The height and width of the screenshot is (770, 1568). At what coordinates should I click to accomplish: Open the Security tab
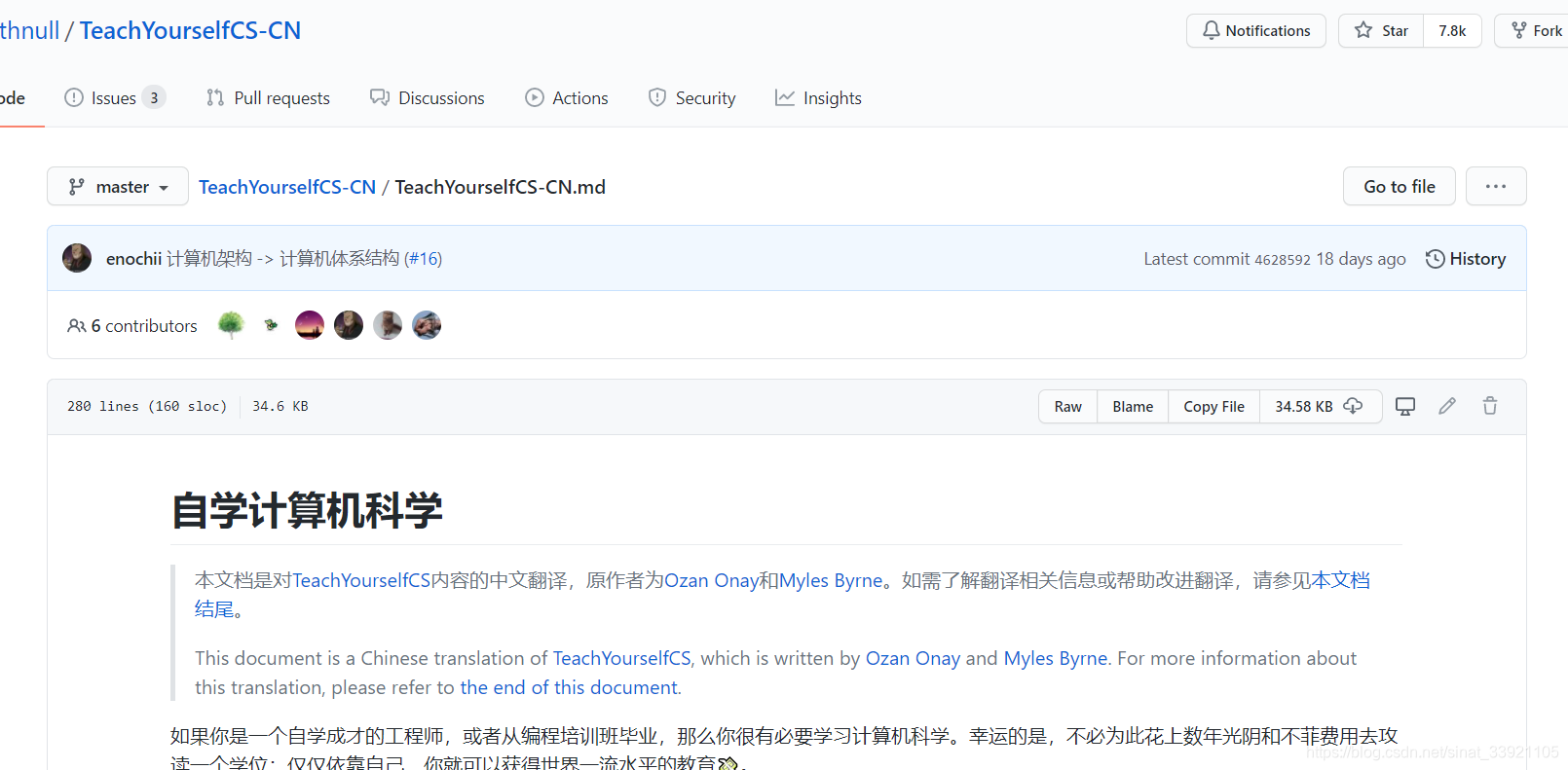coord(691,97)
